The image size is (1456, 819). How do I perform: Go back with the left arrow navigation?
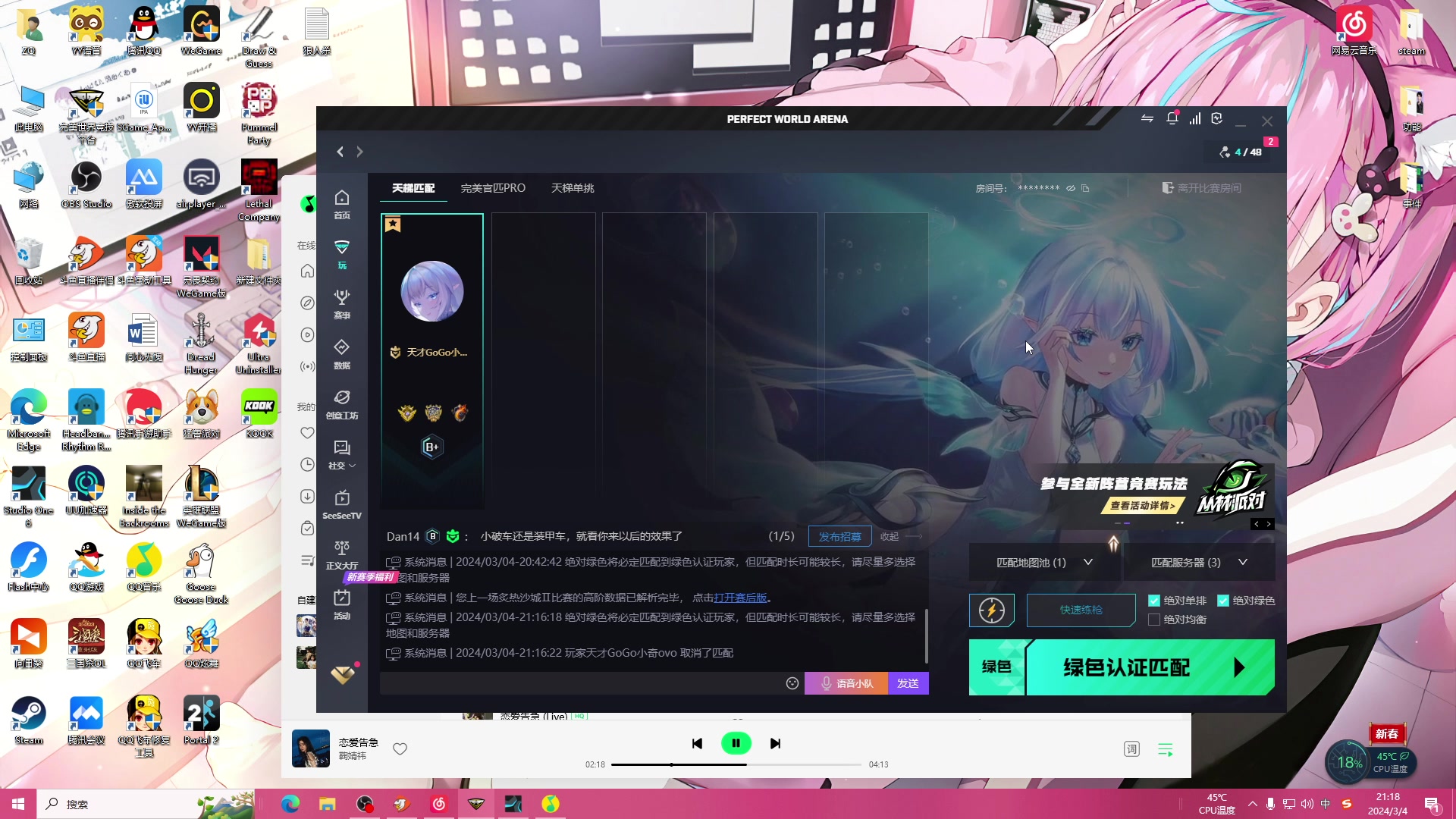coord(340,152)
